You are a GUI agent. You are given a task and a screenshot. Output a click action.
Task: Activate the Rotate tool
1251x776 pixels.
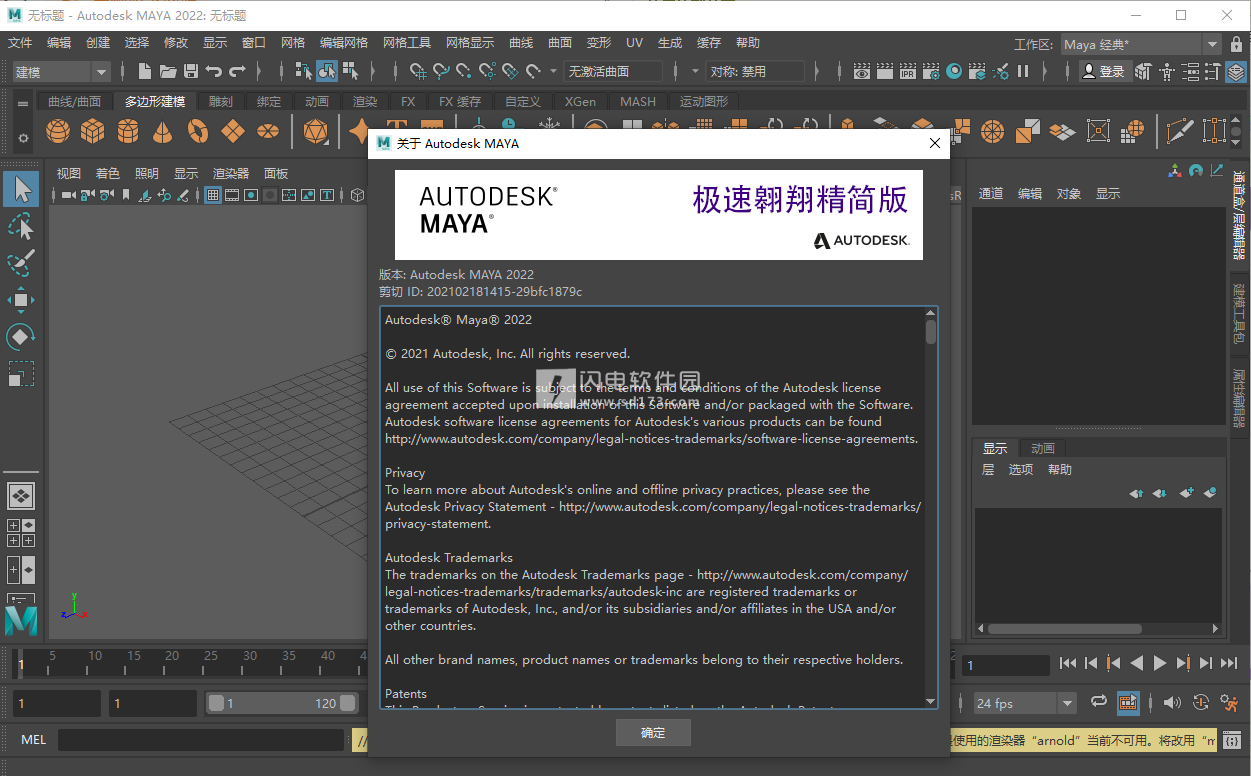click(x=21, y=337)
